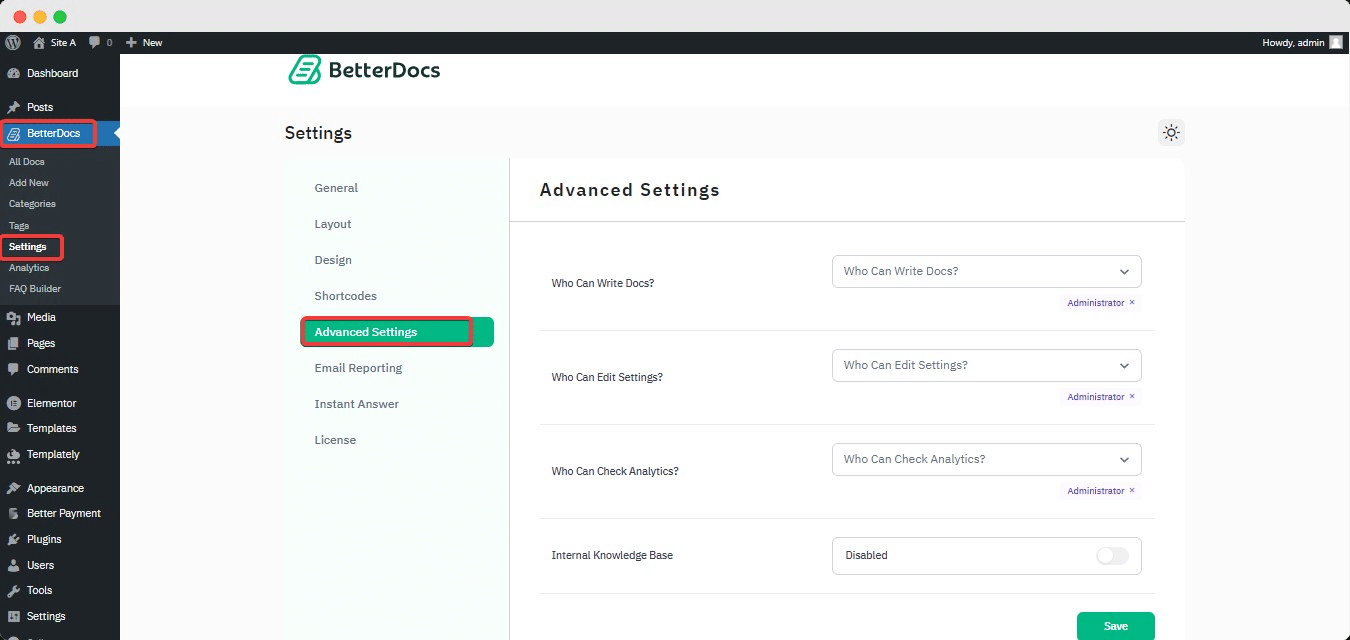Open the Who Can Check Analytics dropdown
1350x640 pixels.
click(x=985, y=459)
